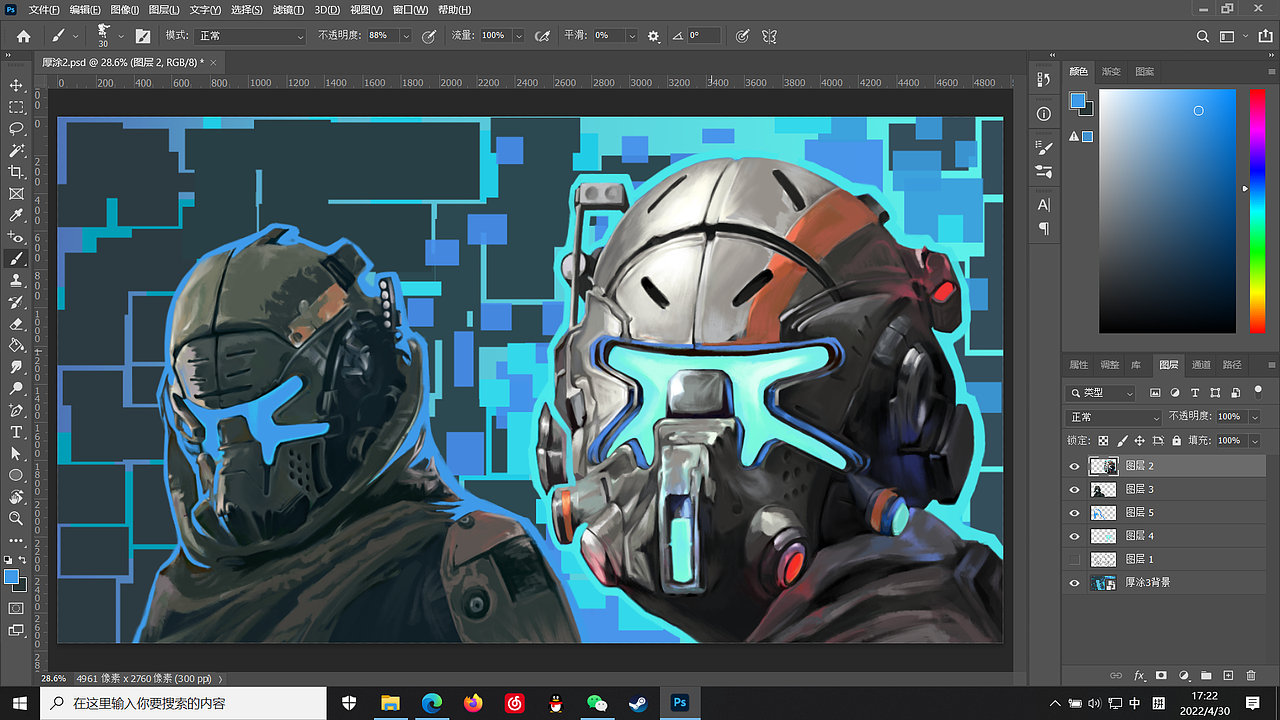This screenshot has height=720, width=1280.
Task: Open the layer style fx menu
Action: point(1139,676)
